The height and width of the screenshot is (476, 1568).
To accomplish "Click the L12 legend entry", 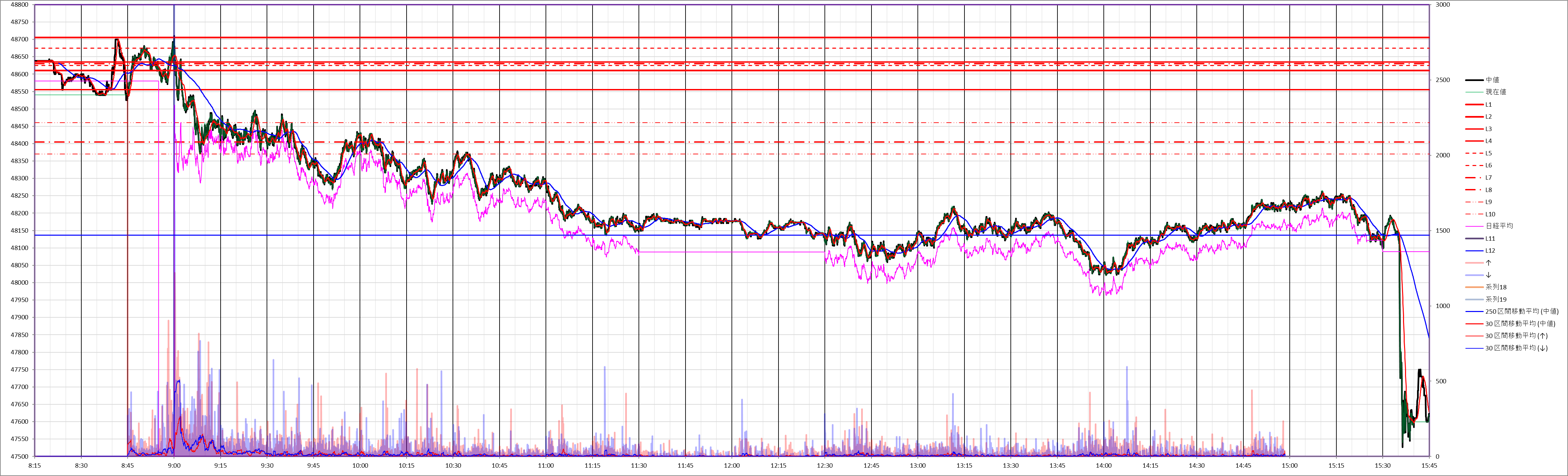I will click(1489, 251).
